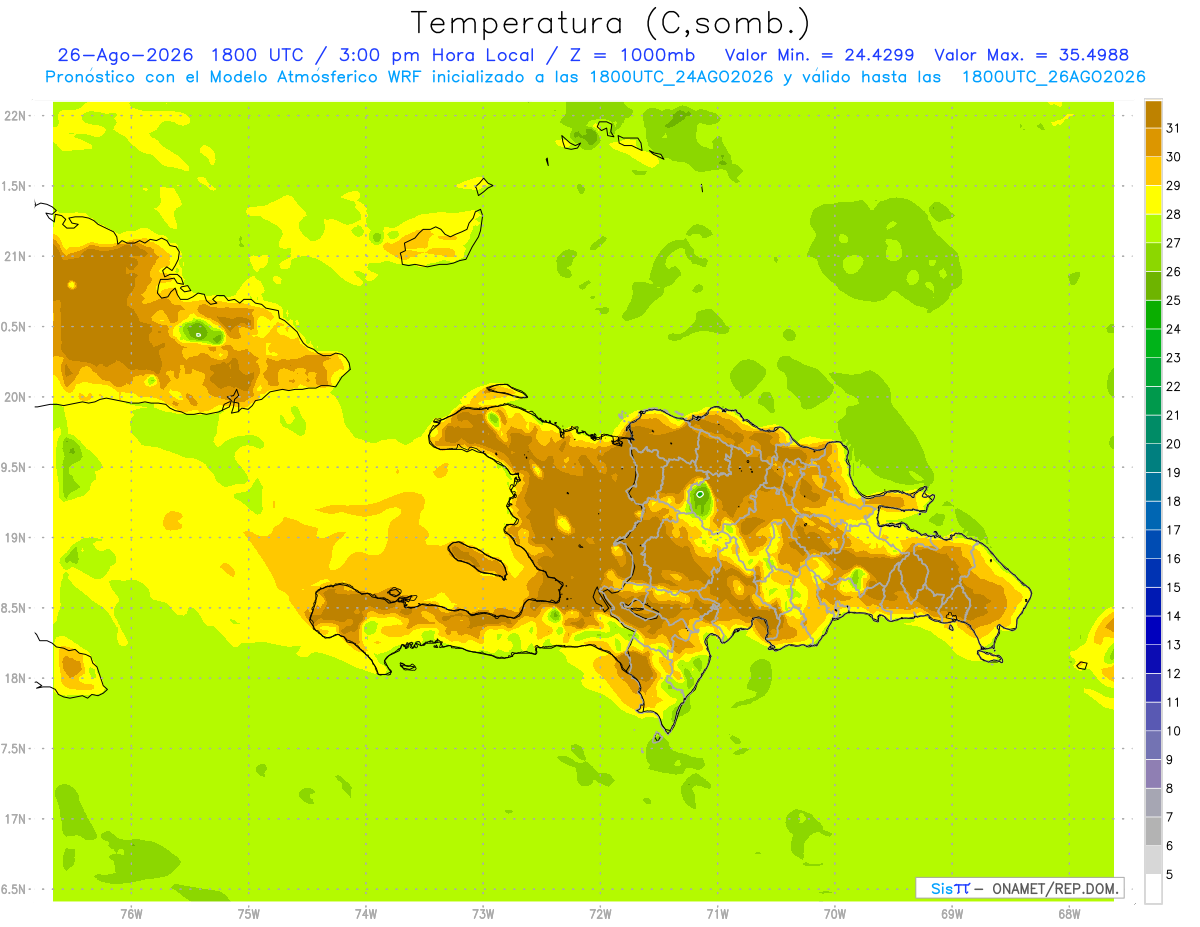Pick the purple swatch between 8 and 9
Image resolution: width=1200 pixels, height=927 pixels.
pyautogui.click(x=1153, y=774)
